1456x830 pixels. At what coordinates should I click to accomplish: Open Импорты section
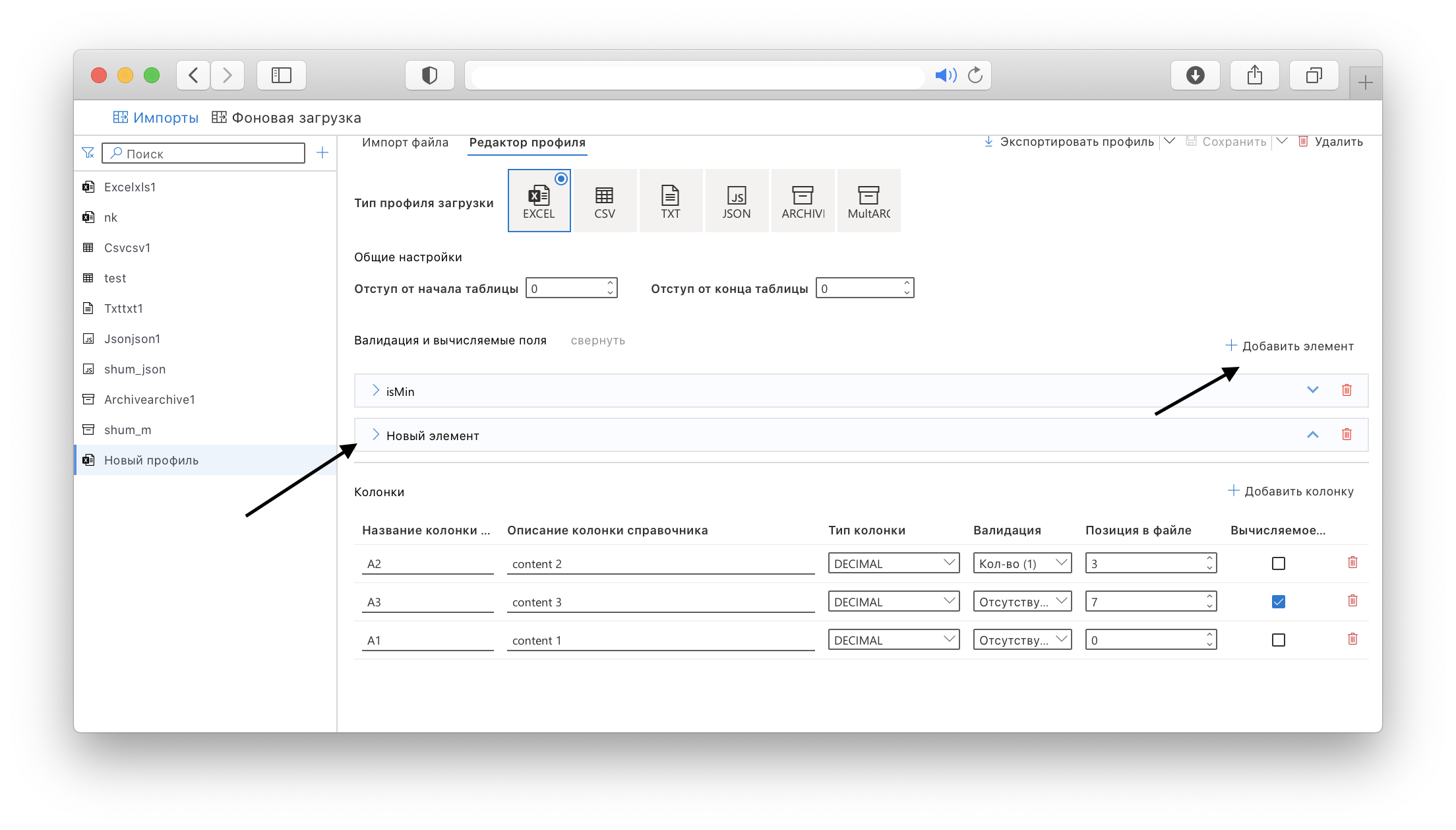click(x=156, y=117)
